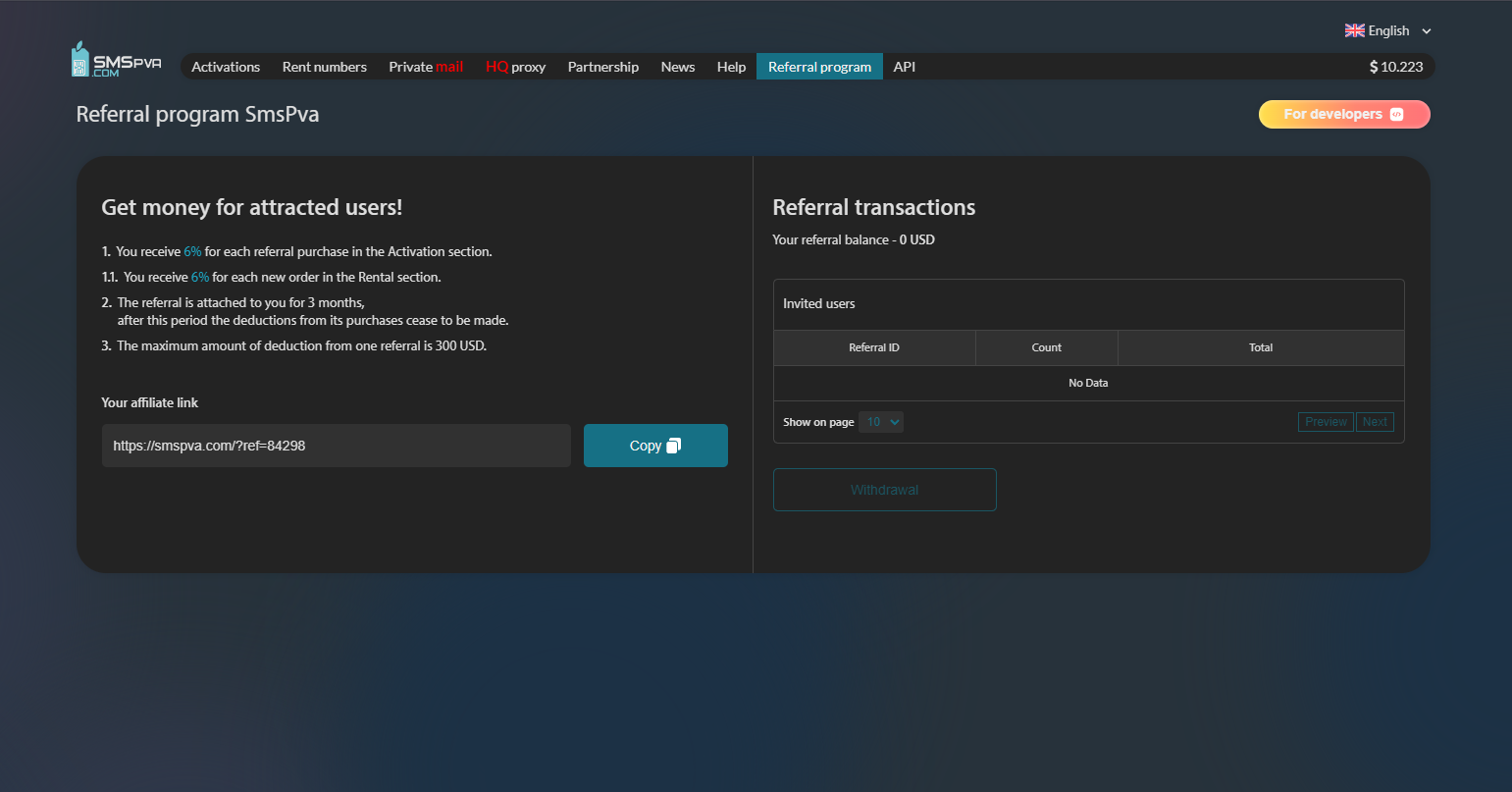Image resolution: width=1512 pixels, height=792 pixels.
Task: Click the Invited users table title
Action: pyautogui.click(x=819, y=304)
